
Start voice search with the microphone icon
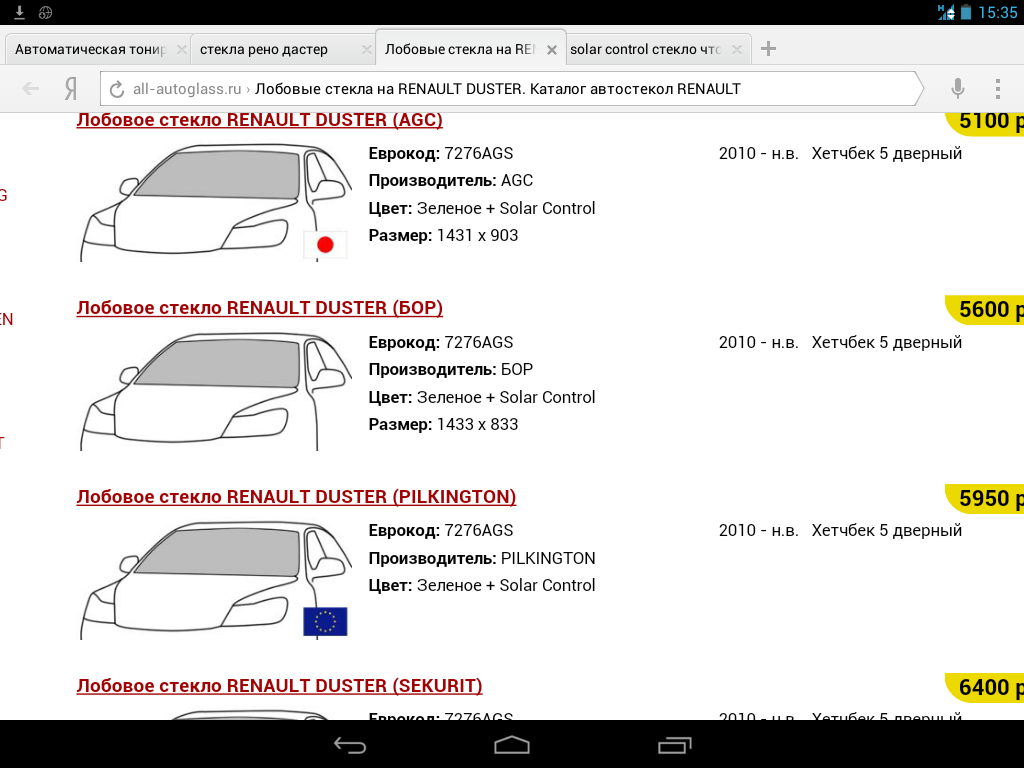tap(957, 88)
